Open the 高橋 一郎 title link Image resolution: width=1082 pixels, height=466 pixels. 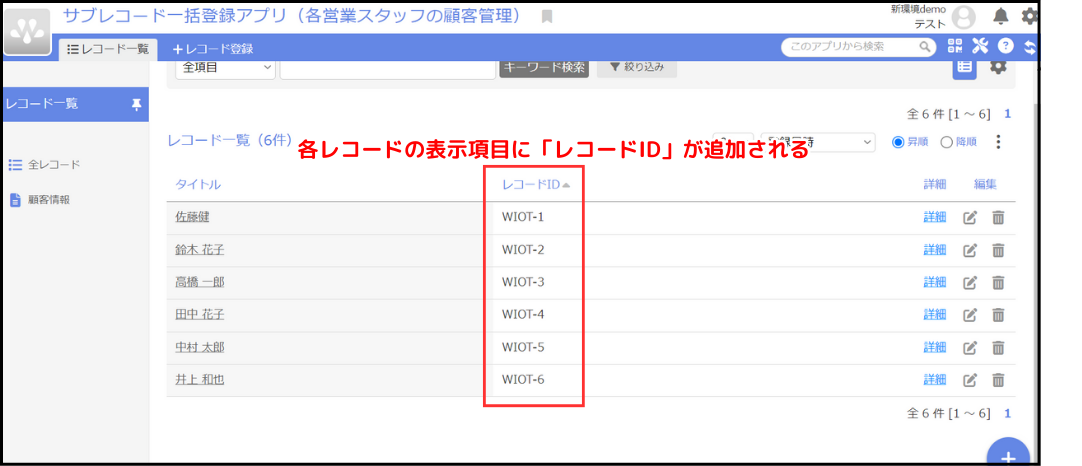(x=199, y=282)
